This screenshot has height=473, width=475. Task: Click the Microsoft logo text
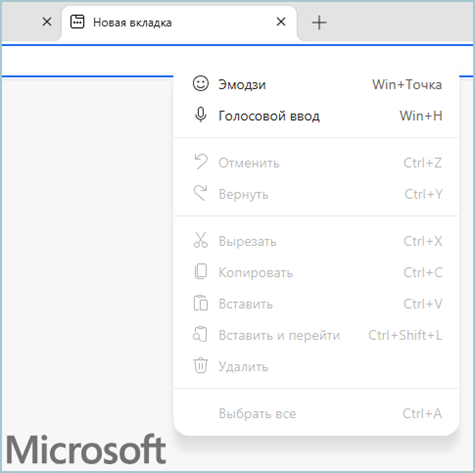click(x=86, y=449)
